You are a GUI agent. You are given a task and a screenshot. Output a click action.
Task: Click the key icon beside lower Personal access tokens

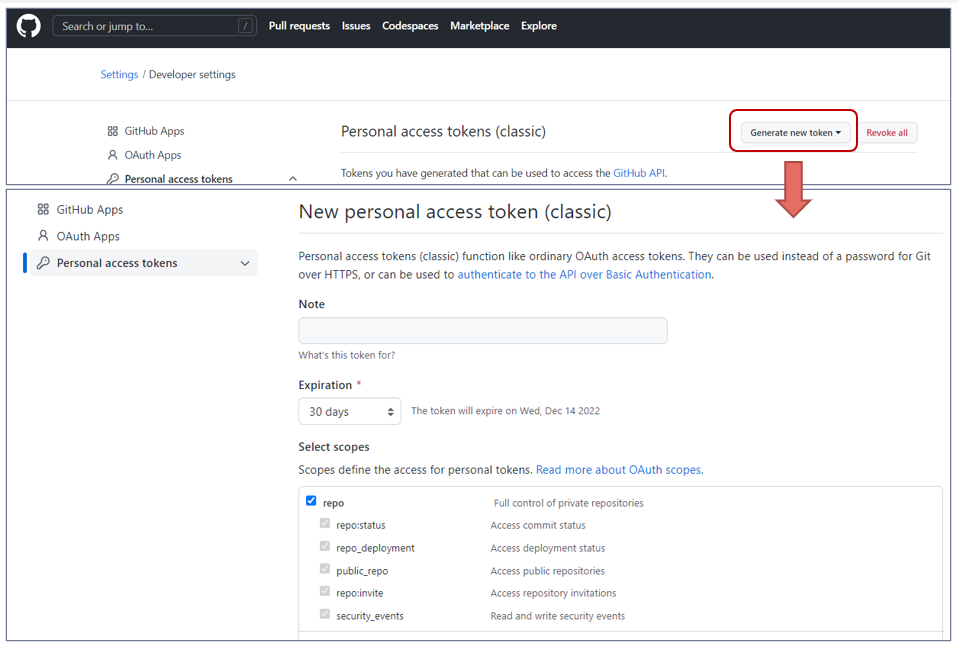click(43, 262)
